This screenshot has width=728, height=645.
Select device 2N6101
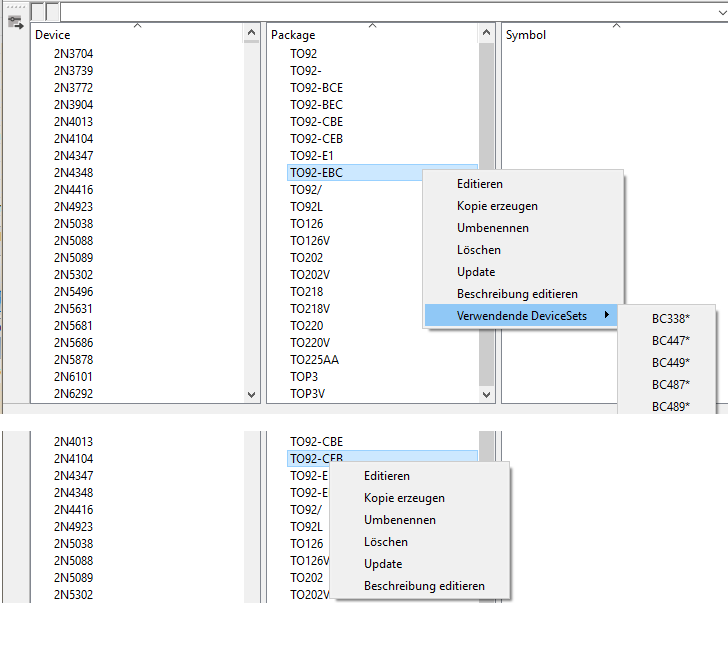click(x=73, y=377)
